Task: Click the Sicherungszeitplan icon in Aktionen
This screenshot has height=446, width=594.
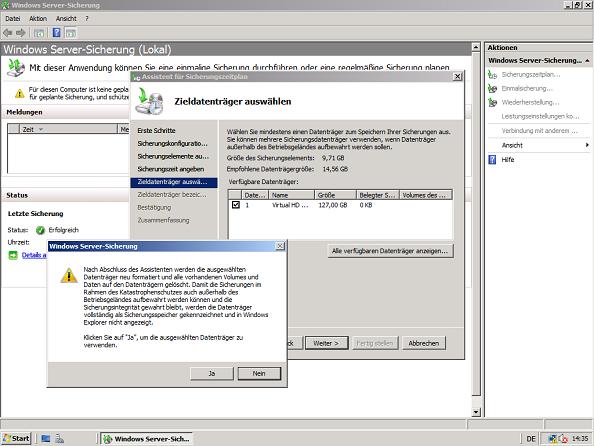Action: point(492,75)
